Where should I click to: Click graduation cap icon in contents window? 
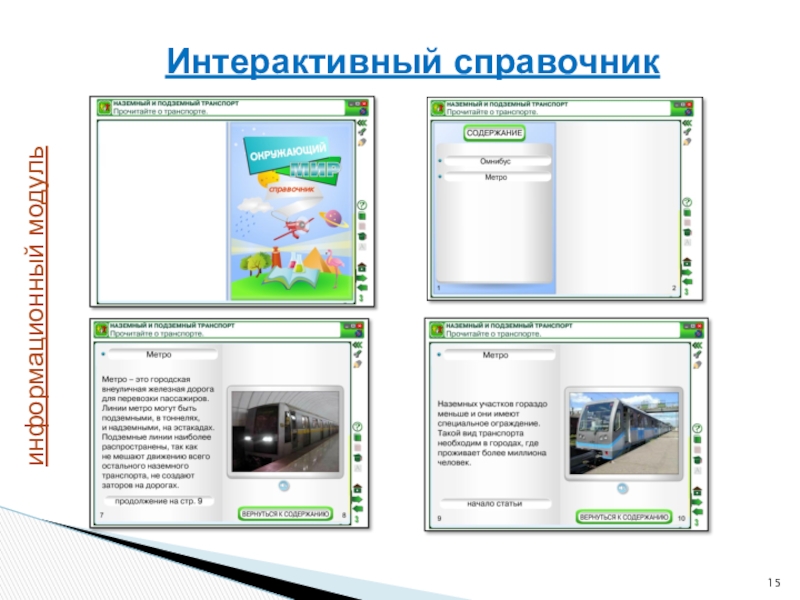tap(687, 232)
